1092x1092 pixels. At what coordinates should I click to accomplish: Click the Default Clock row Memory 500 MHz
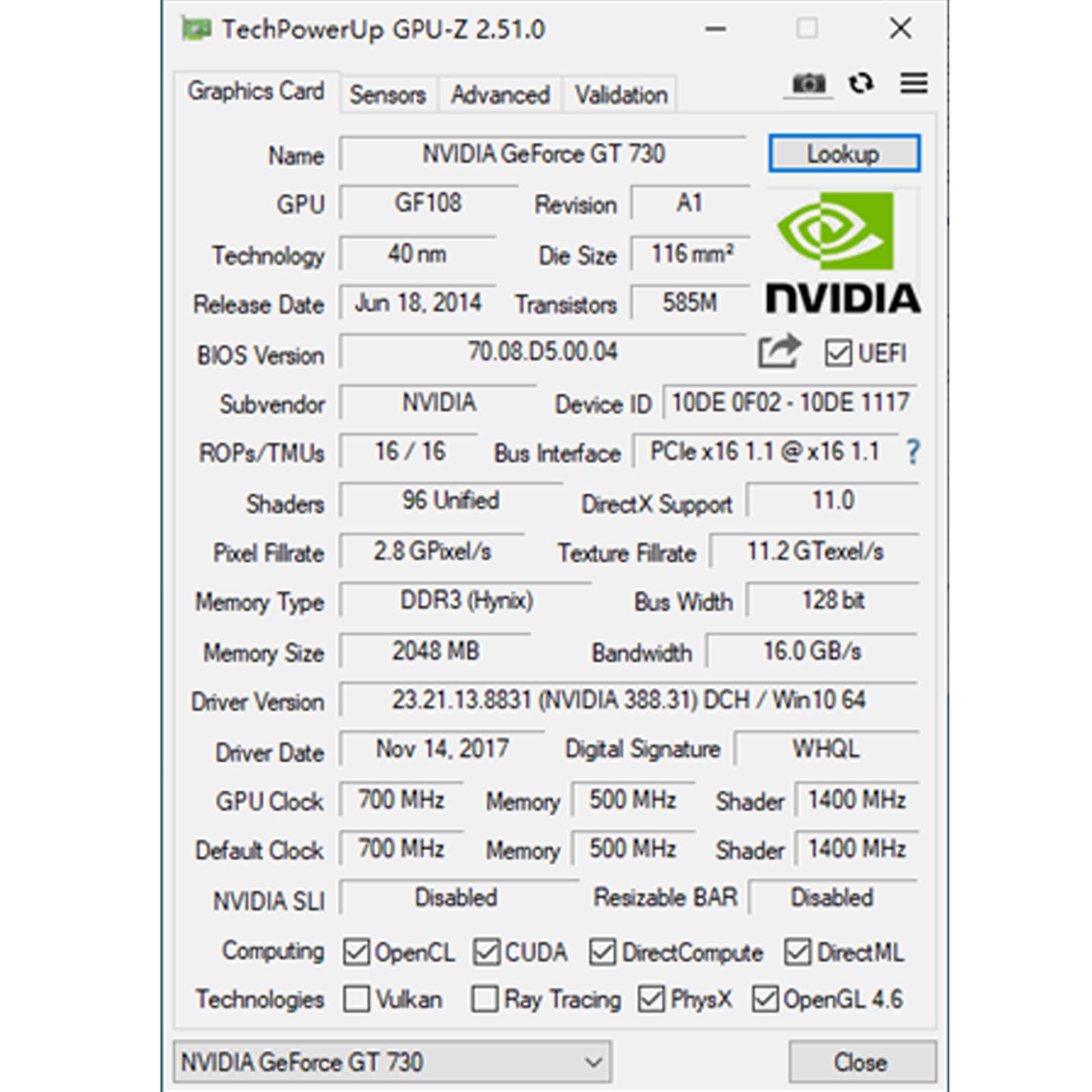(x=633, y=849)
